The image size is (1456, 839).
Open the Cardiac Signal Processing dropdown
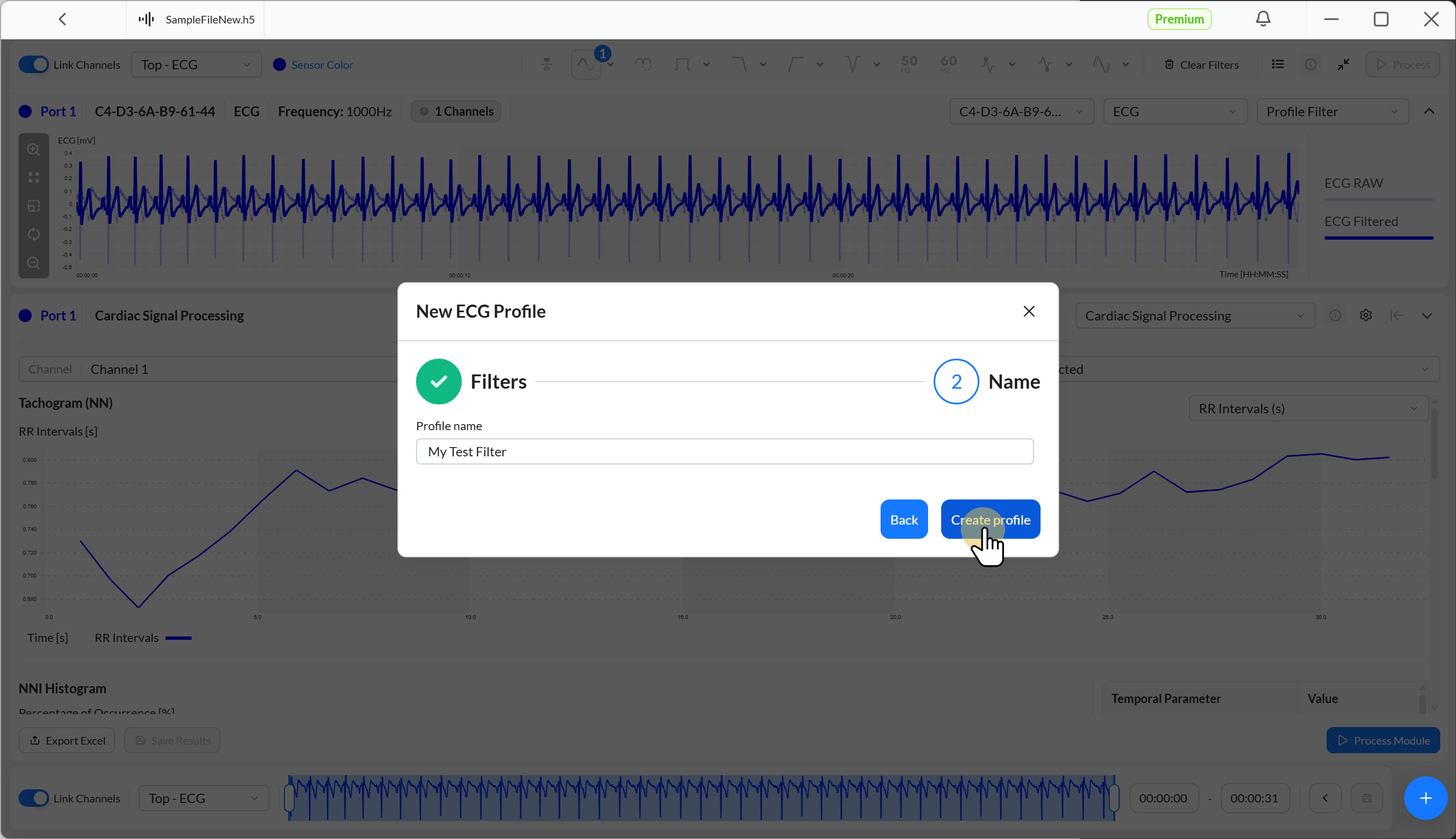tap(1194, 316)
